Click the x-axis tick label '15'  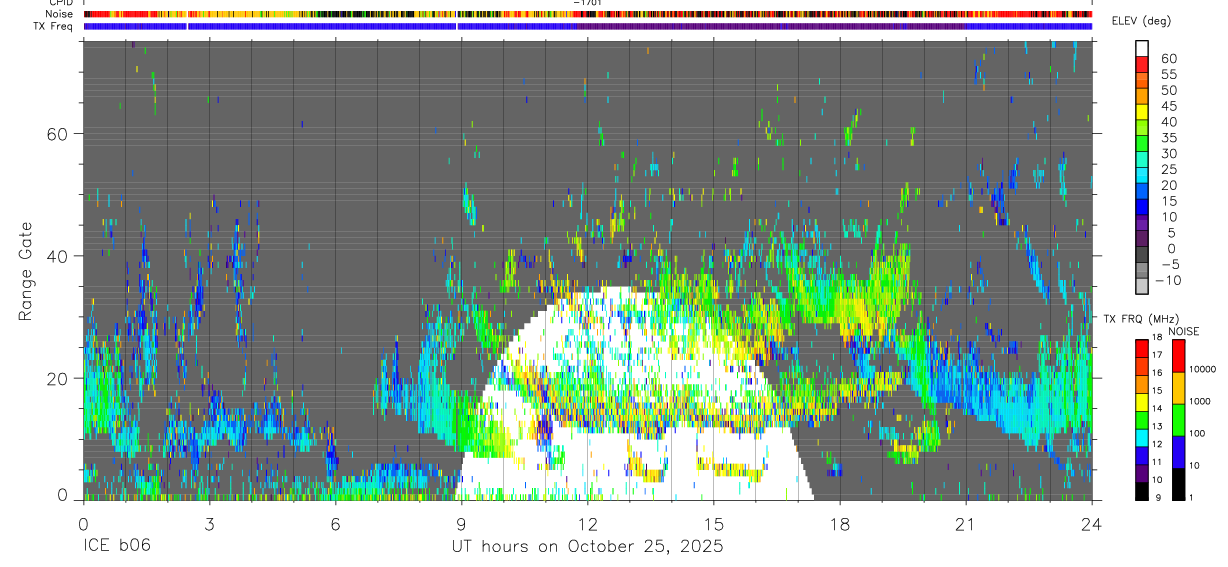714,524
